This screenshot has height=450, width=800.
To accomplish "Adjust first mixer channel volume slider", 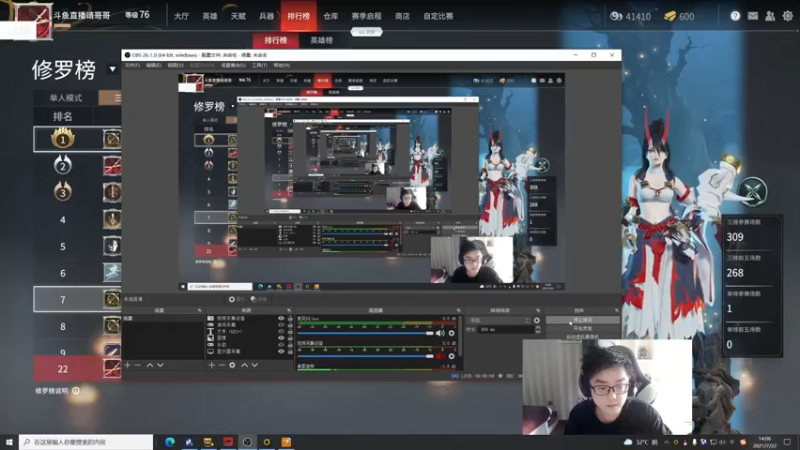I will [x=365, y=333].
